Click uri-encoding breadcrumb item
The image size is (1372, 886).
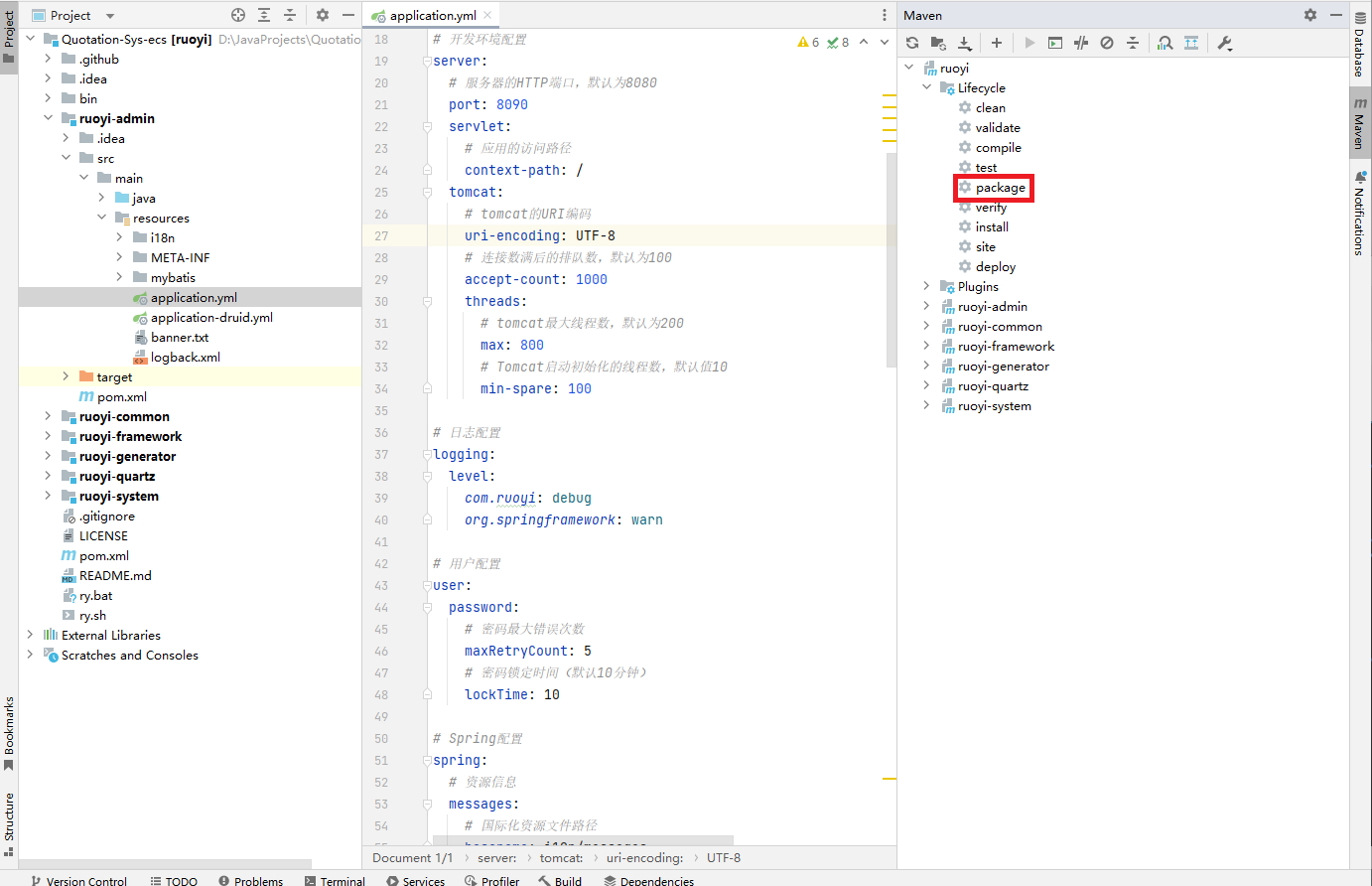coord(644,857)
